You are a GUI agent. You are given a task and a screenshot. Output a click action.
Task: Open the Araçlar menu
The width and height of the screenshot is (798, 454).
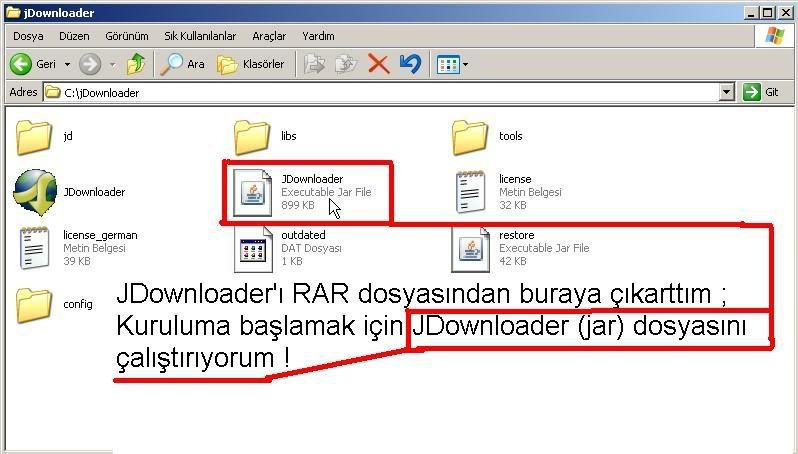pos(269,36)
